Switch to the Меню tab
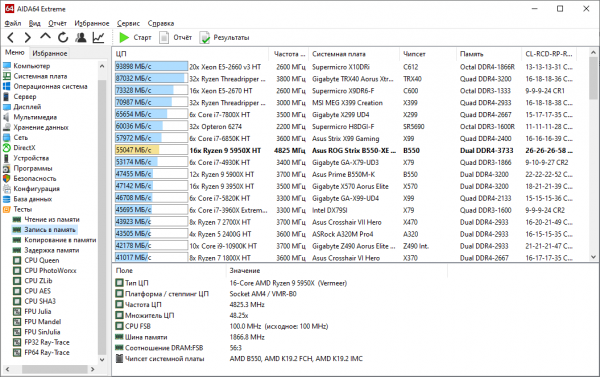Image resolution: width=600 pixels, height=377 pixels. click(15, 52)
